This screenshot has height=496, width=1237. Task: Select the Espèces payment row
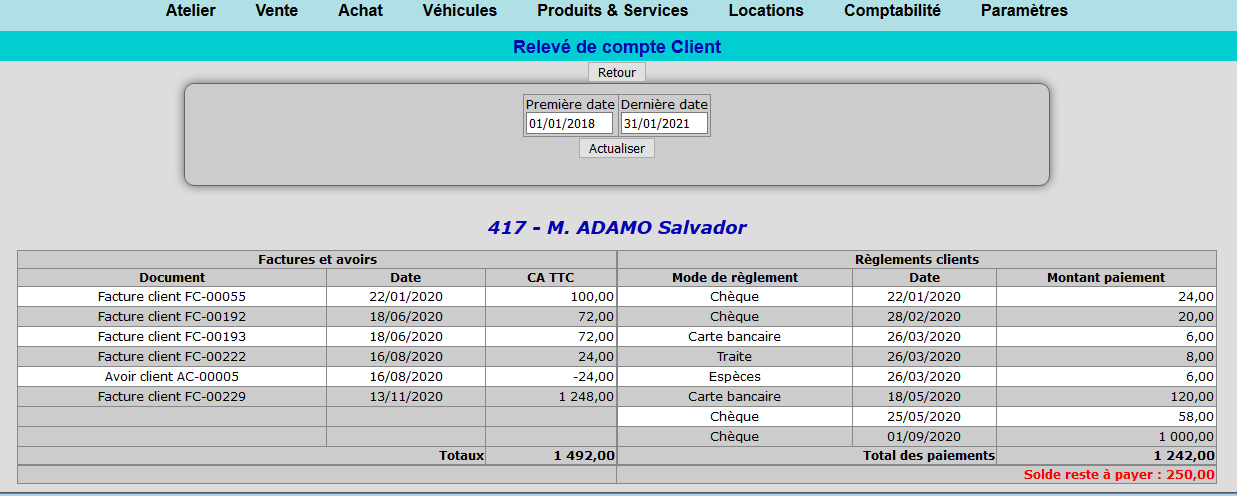734,377
